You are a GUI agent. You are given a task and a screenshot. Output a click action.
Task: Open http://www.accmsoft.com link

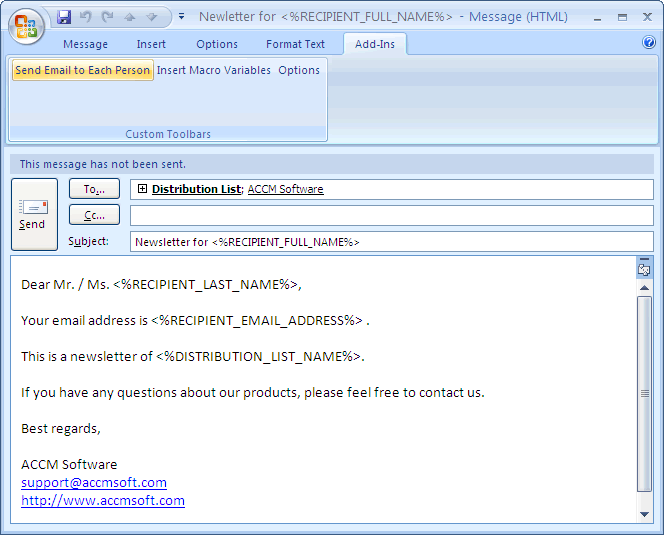tap(103, 501)
